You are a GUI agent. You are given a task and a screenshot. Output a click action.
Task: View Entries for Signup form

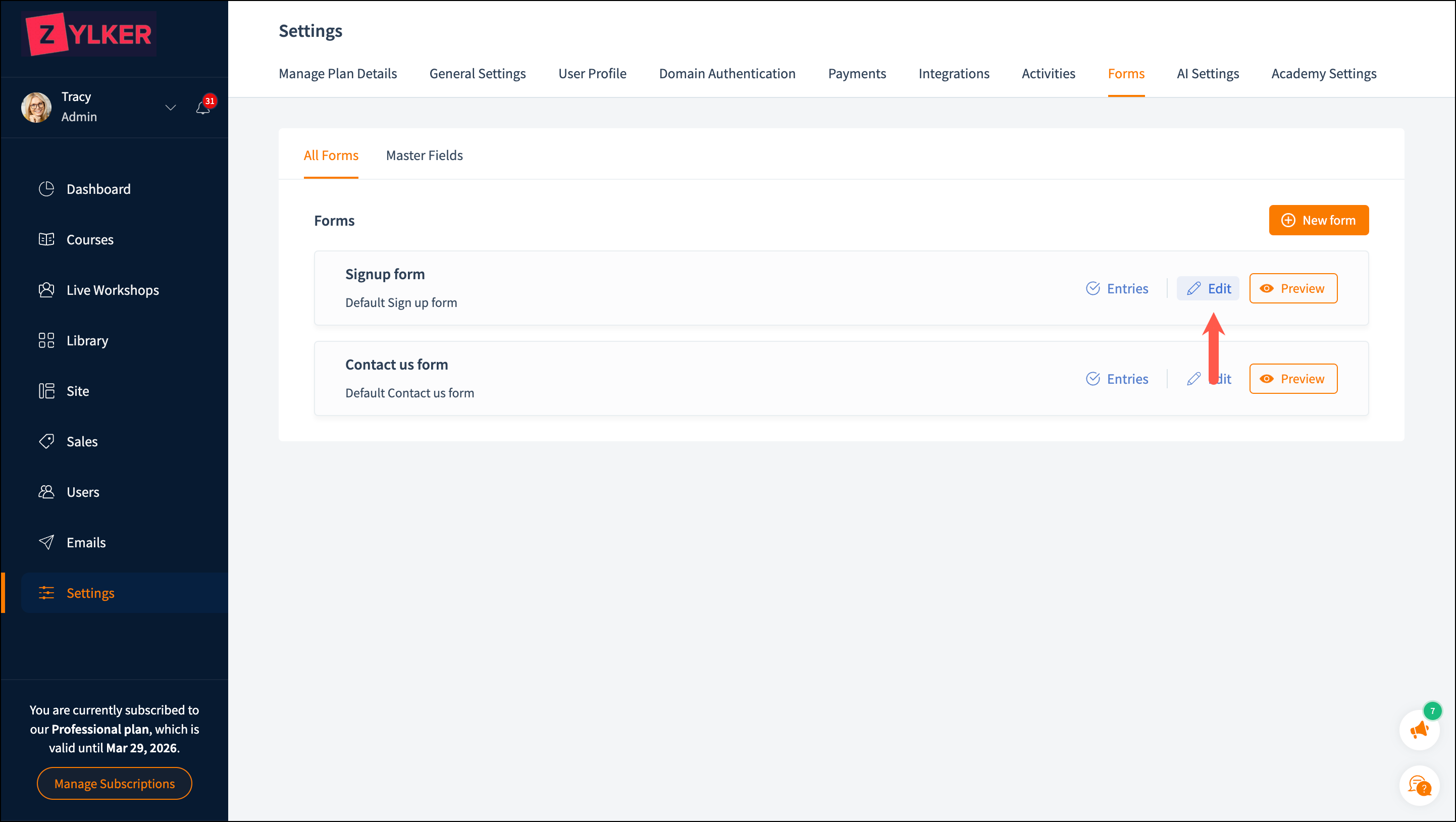[1117, 288]
